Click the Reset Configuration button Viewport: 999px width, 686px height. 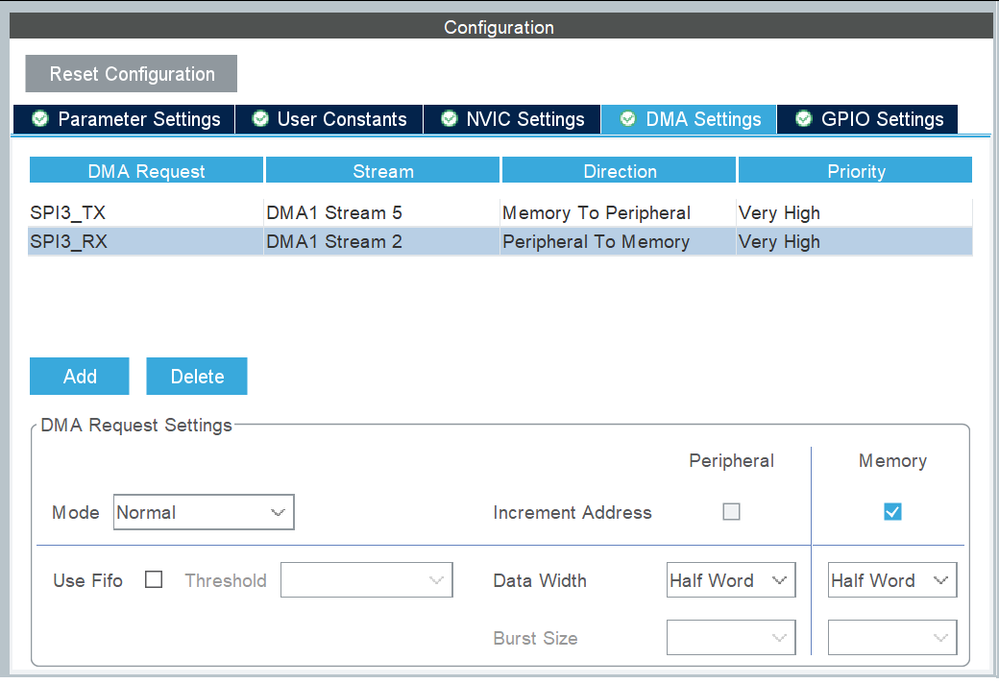tap(131, 74)
